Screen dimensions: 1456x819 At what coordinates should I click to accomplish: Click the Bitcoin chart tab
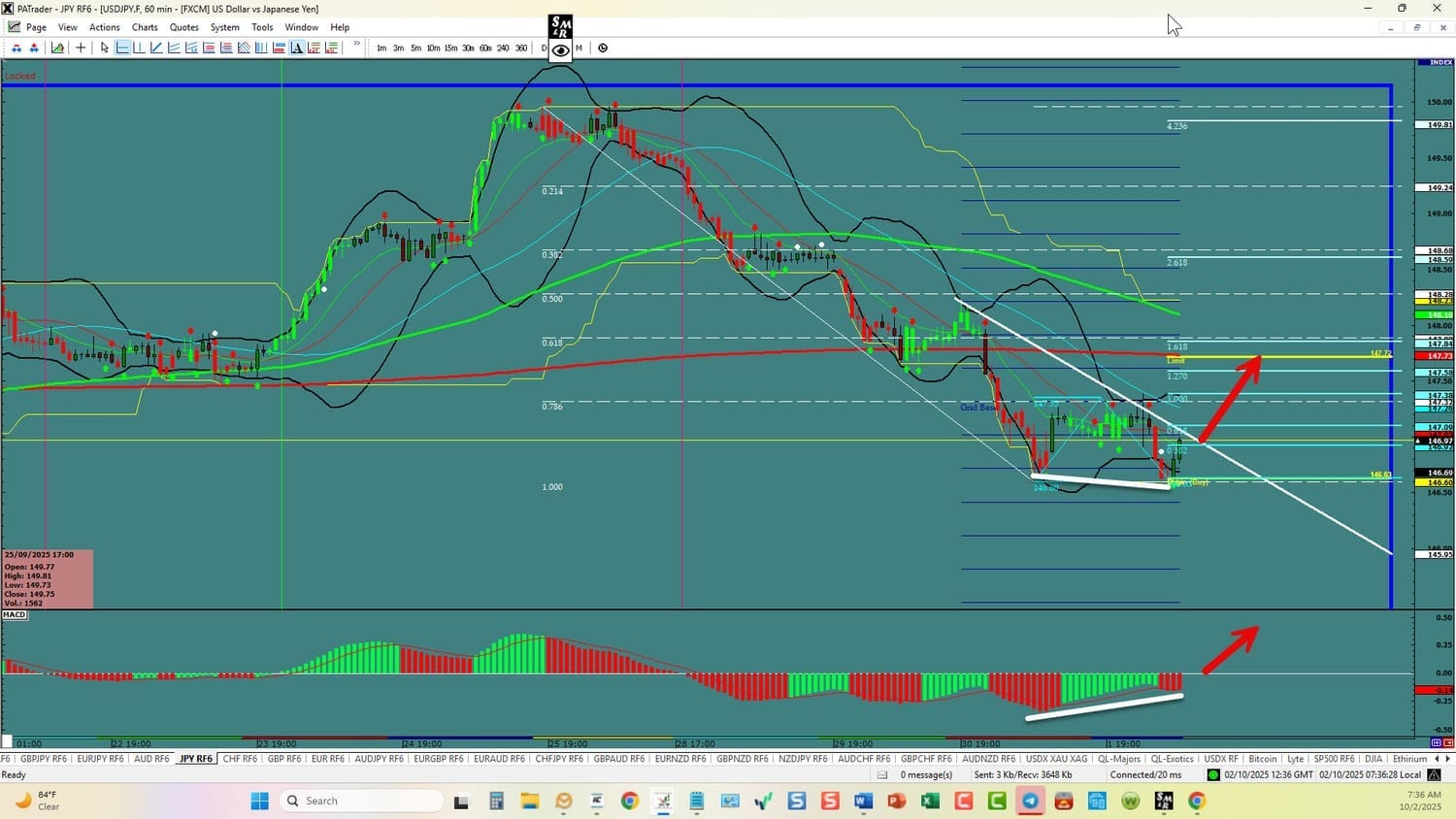click(1262, 759)
